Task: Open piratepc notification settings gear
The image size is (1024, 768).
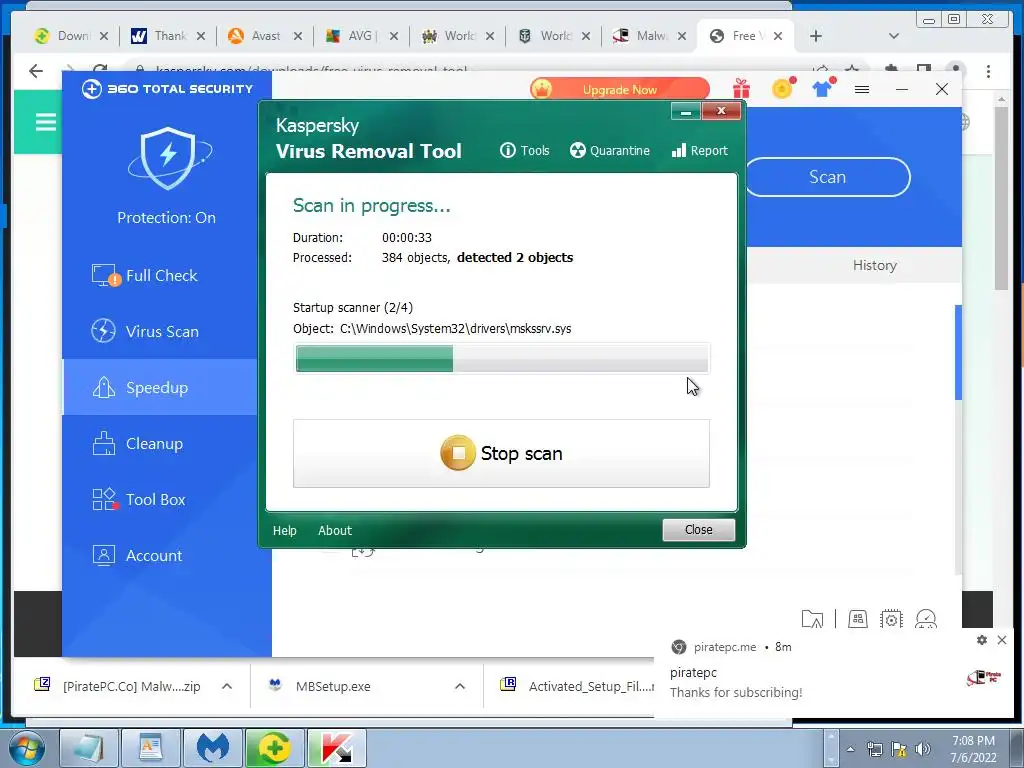Action: pos(982,640)
